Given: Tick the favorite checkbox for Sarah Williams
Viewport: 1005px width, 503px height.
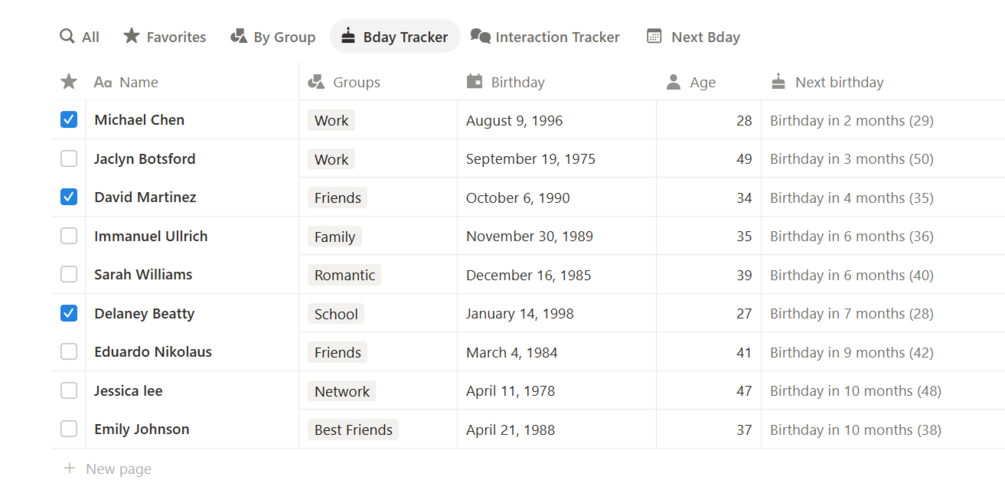Looking at the screenshot, I should pyautogui.click(x=68, y=275).
